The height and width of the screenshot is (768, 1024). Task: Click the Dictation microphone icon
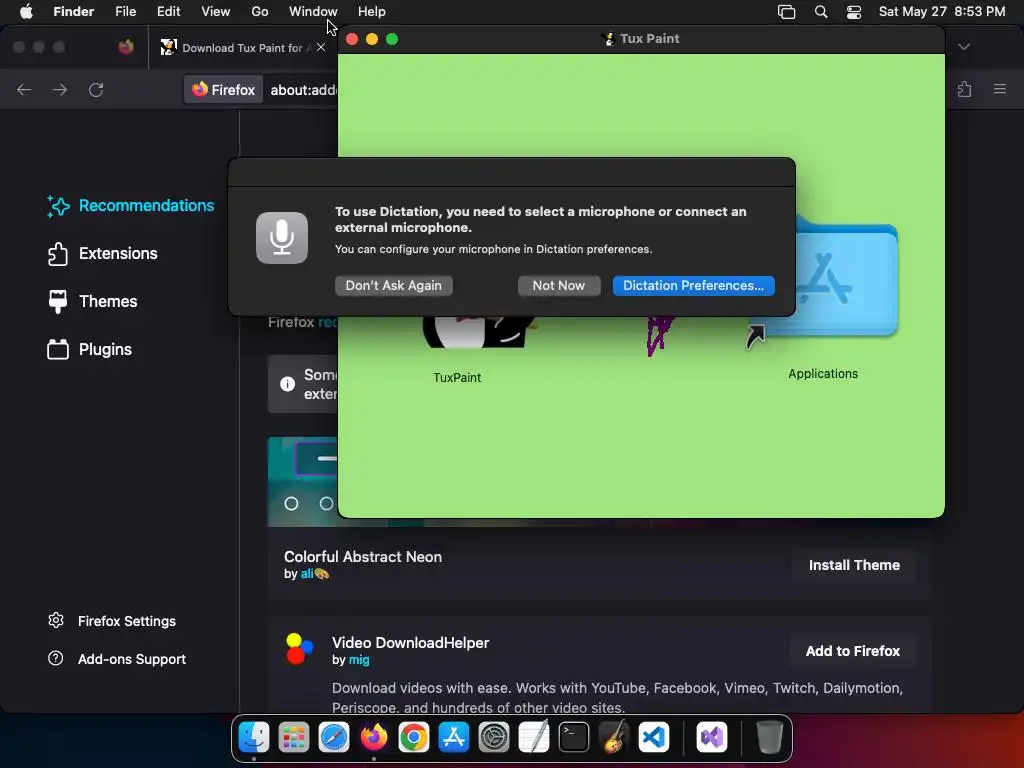pyautogui.click(x=281, y=238)
